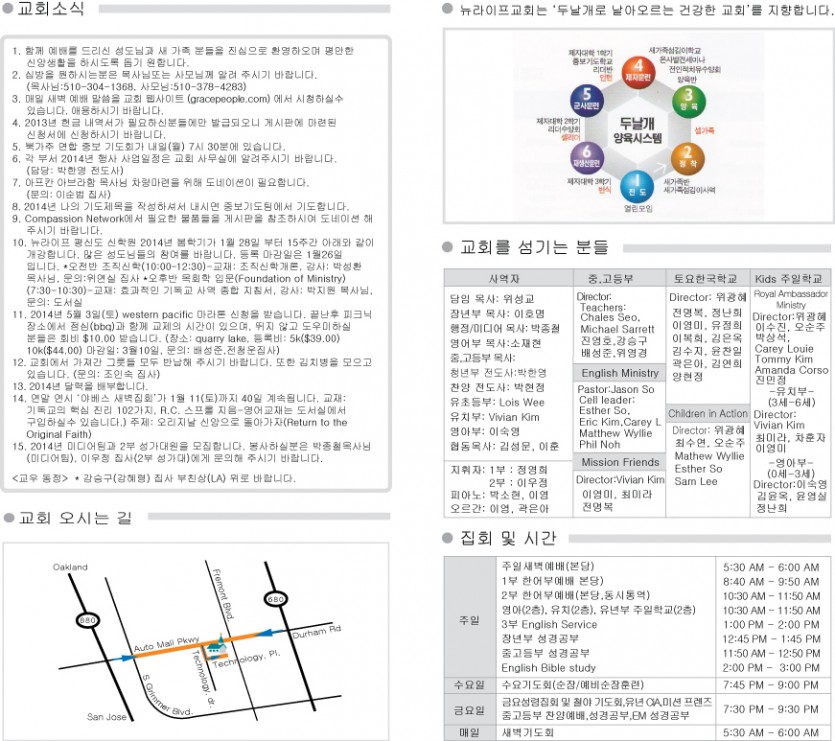835x741 pixels.
Task: Click the name Phil Noh
Action: [x=600, y=444]
